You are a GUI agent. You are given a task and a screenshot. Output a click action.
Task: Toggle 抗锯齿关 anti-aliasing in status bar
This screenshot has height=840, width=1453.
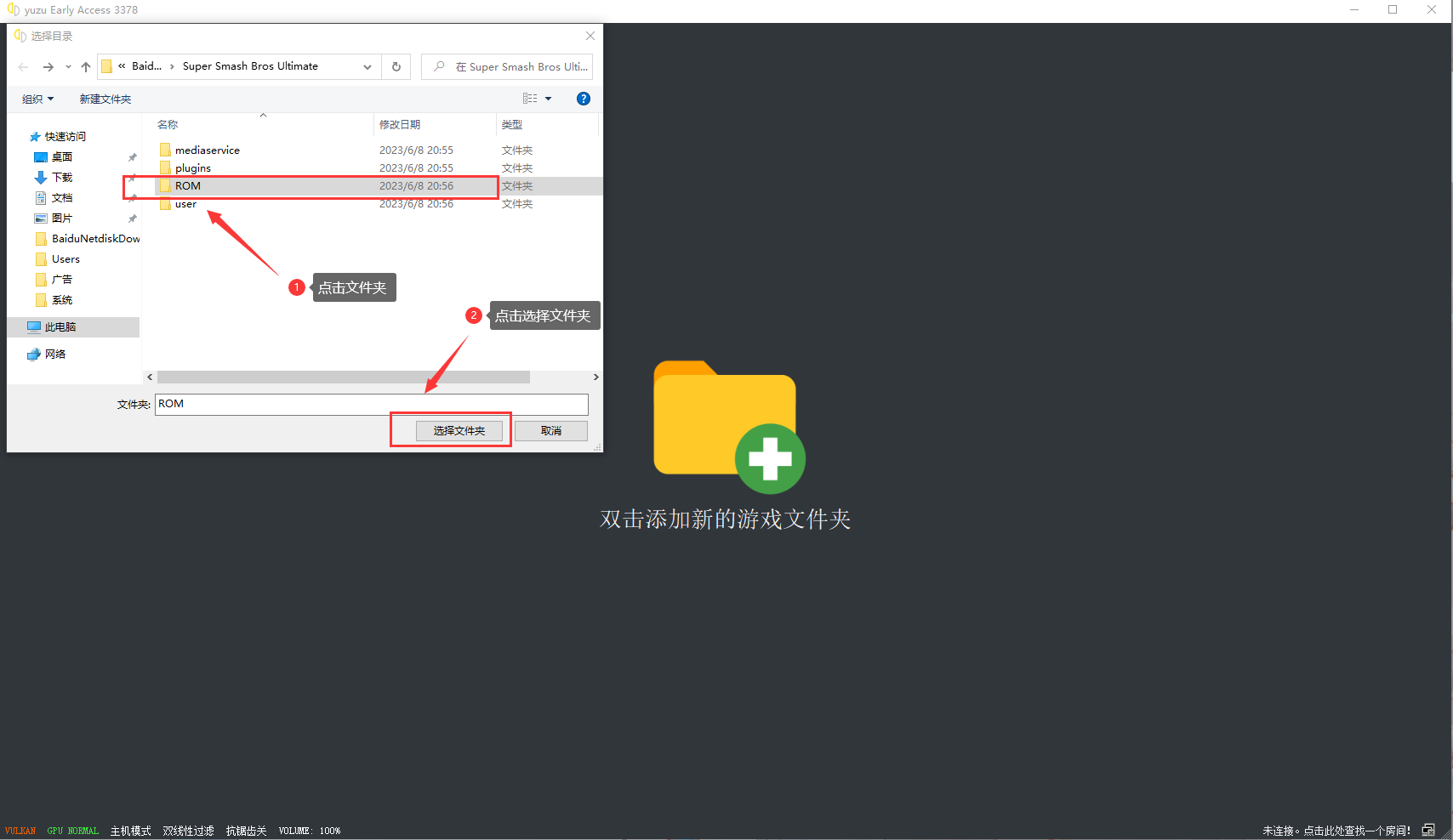pos(247,831)
